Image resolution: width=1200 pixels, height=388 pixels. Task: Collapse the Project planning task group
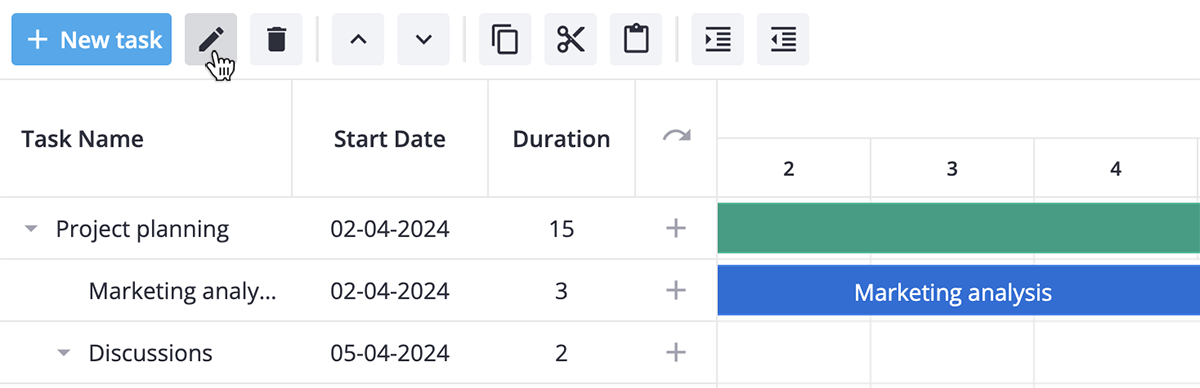tap(31, 229)
